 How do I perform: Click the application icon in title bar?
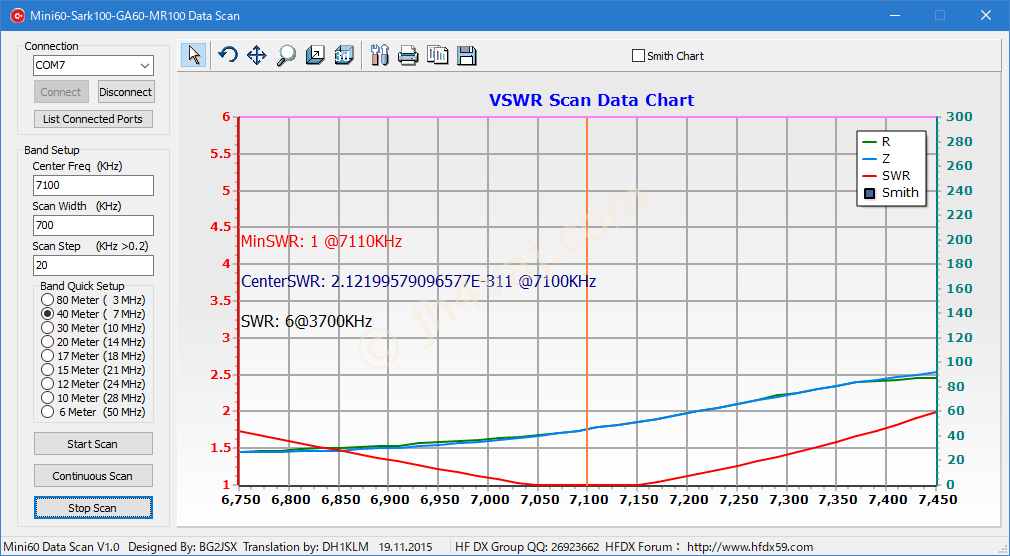click(x=17, y=15)
